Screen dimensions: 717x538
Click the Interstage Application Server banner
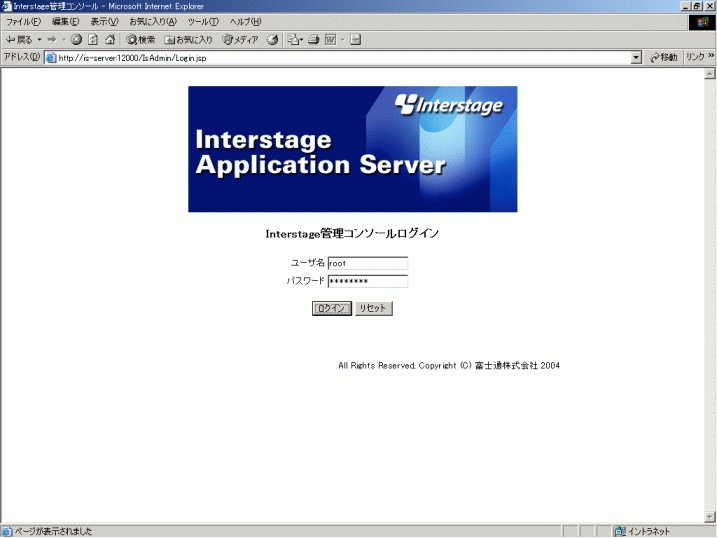click(x=353, y=149)
